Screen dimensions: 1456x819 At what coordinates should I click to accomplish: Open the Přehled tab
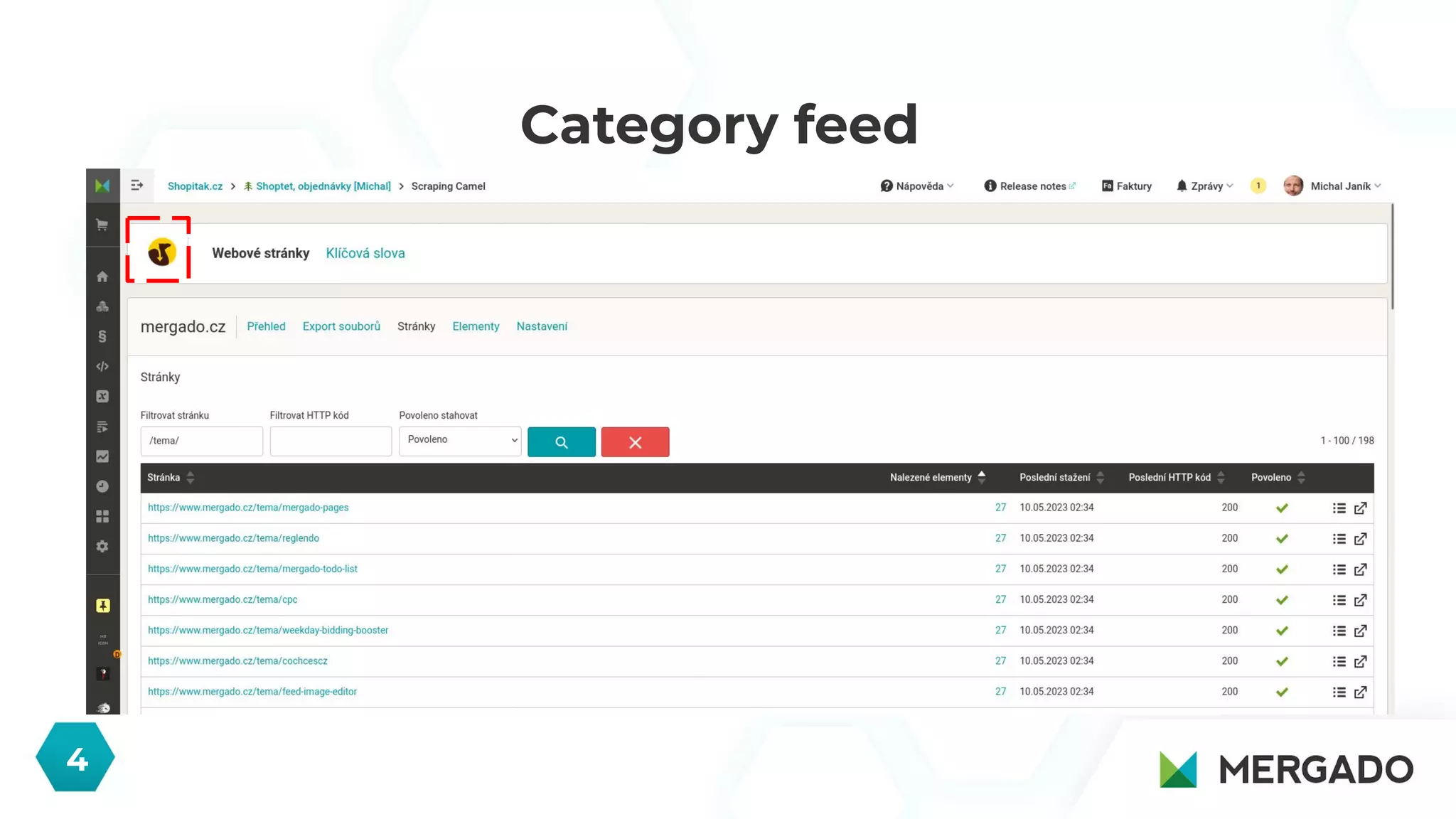point(266,326)
